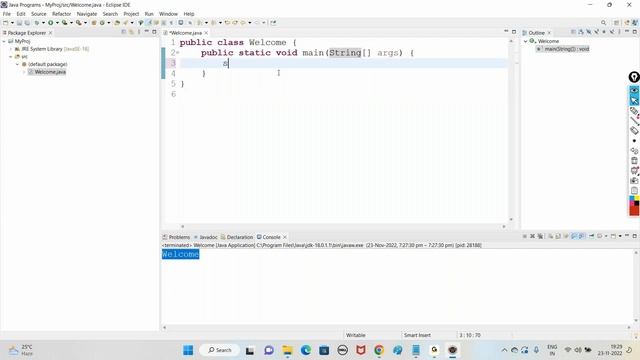640x360 pixels.
Task: Open the Run icon's dropdown arrow
Action: [x=58, y=23]
